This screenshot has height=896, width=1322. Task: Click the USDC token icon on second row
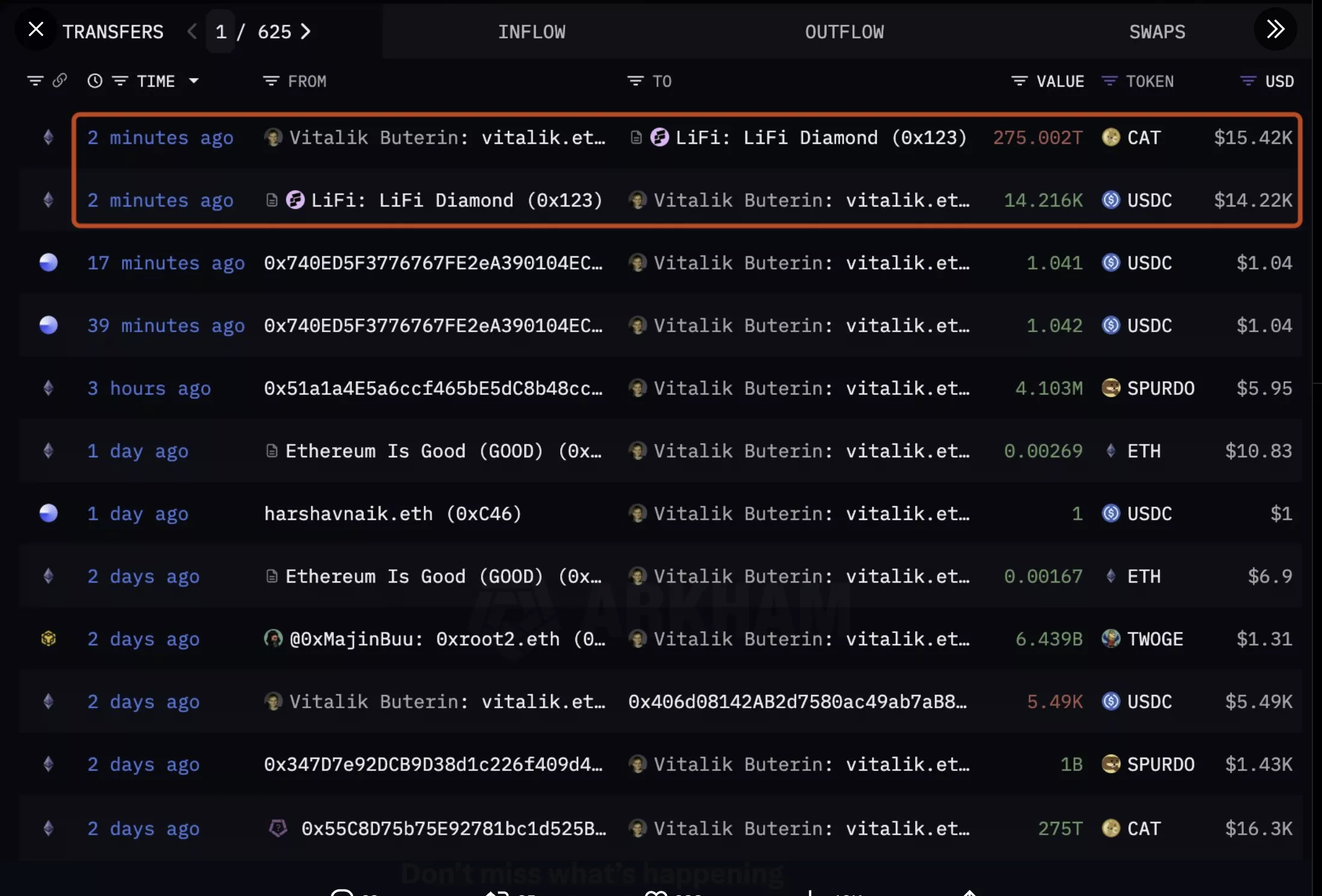click(1110, 200)
